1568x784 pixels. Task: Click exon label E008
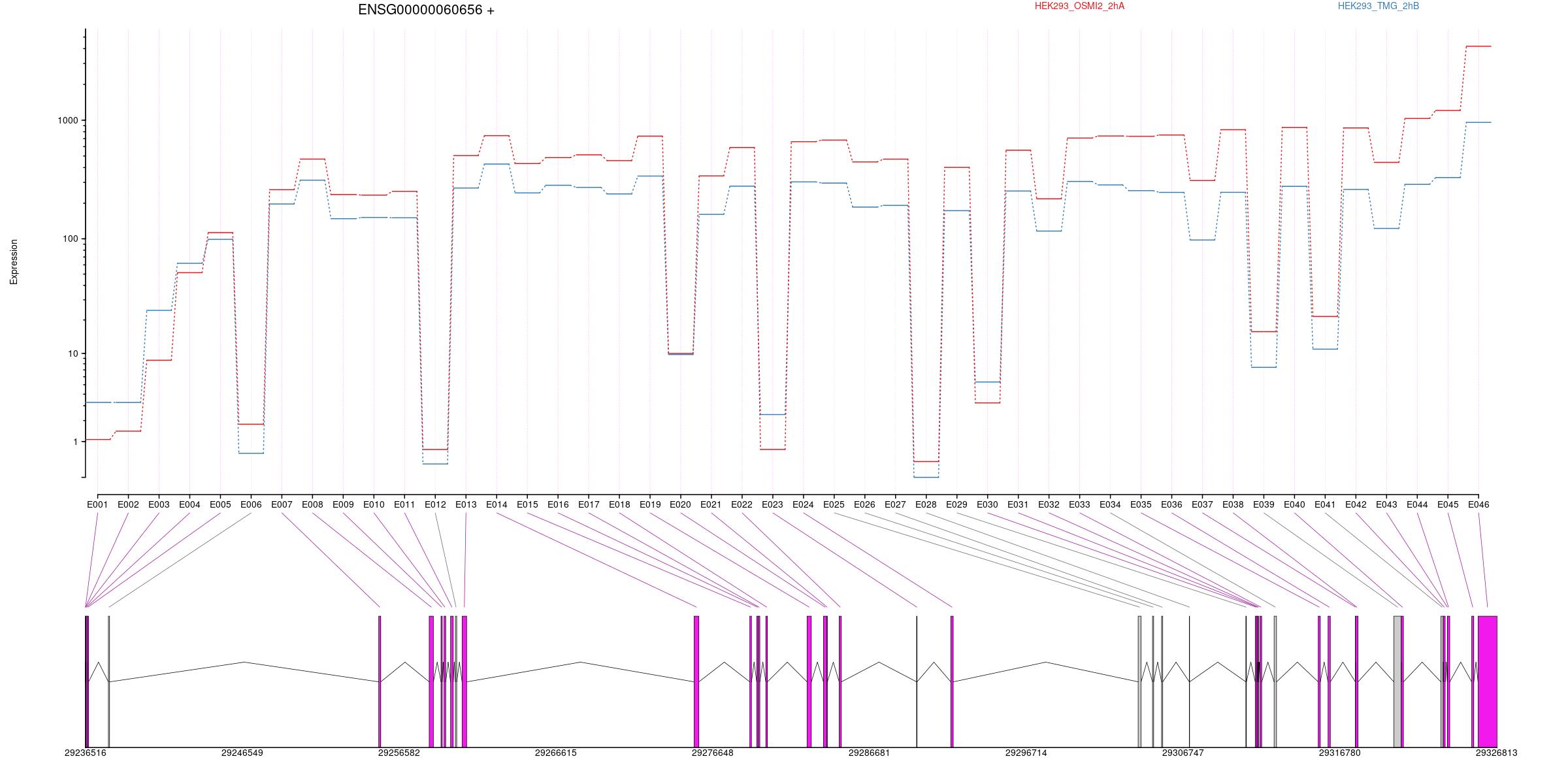point(312,504)
